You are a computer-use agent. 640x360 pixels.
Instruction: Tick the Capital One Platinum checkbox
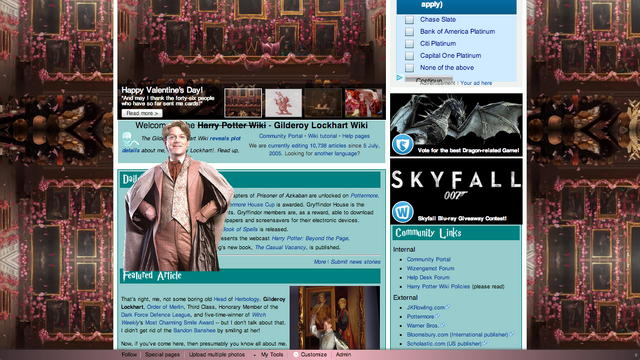[409, 56]
